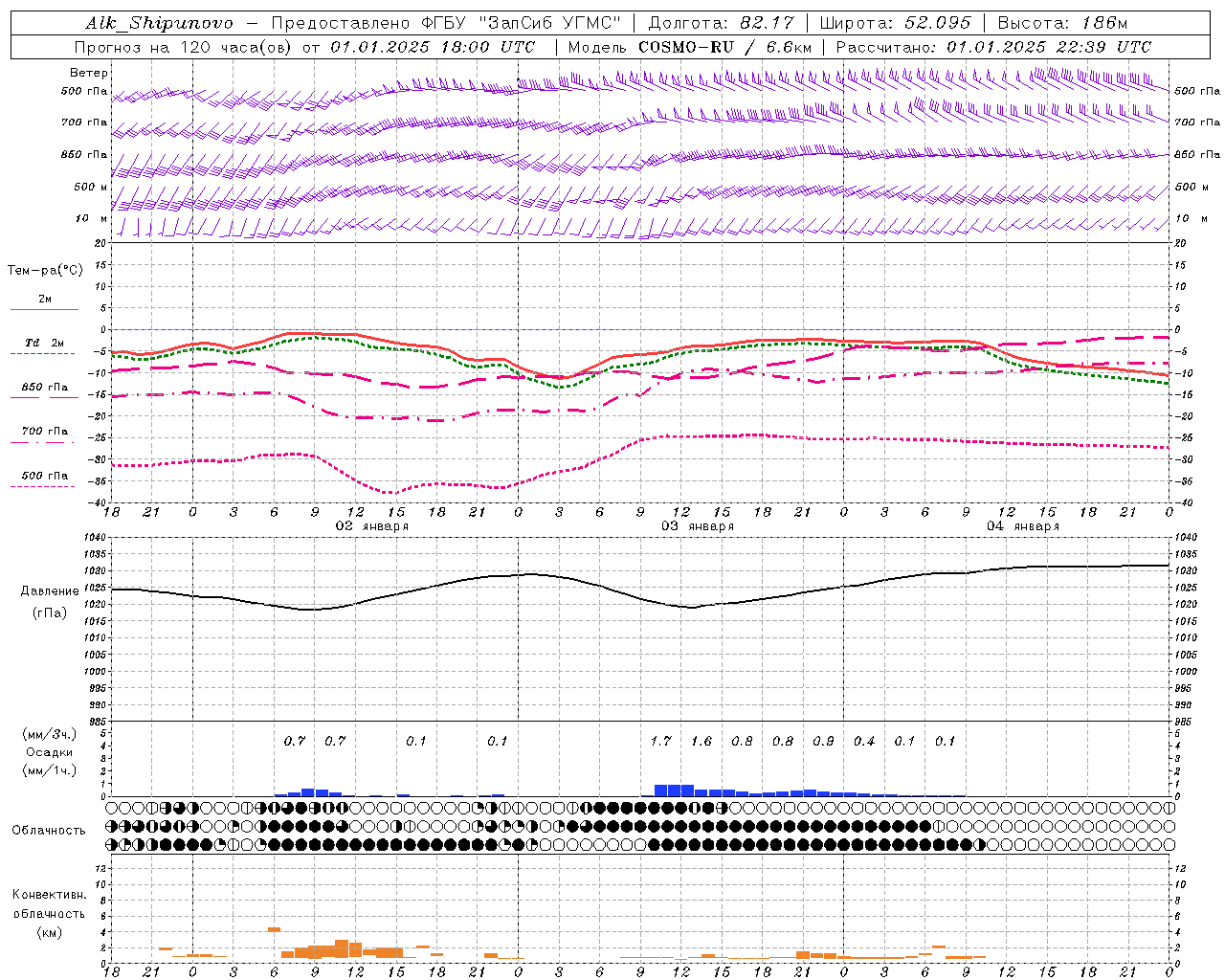Select the Тем-ра(°C) panel label
The height and width of the screenshot is (980, 1225).
point(45,271)
